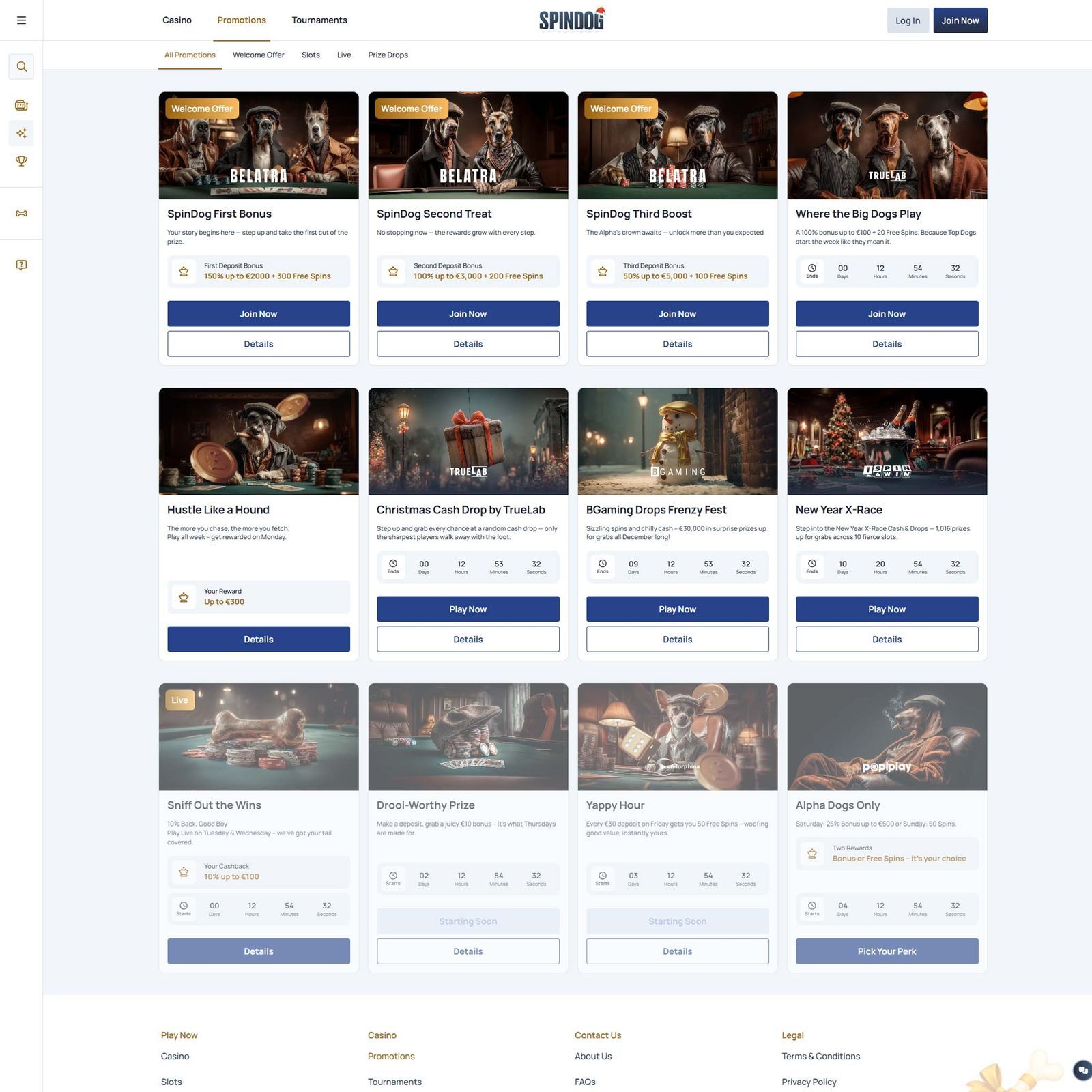Click Tournaments link in footer
This screenshot has height=1092, width=1092.
coord(394,1082)
